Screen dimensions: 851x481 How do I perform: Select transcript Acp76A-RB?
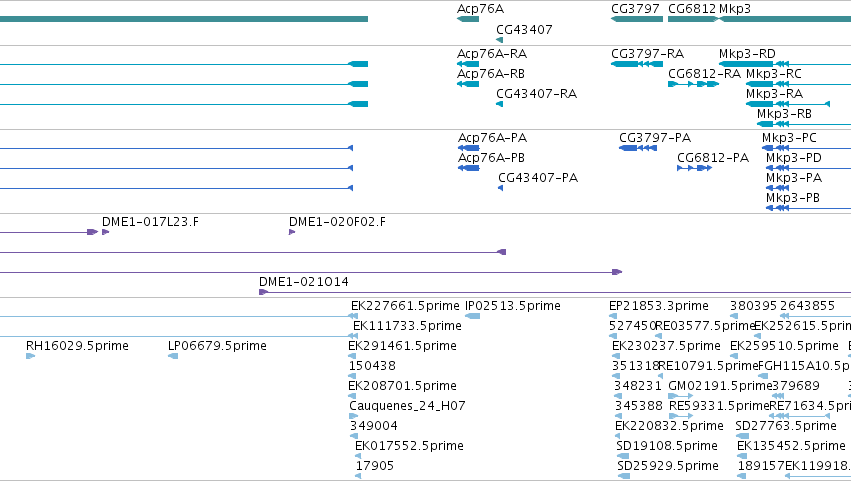(491, 74)
